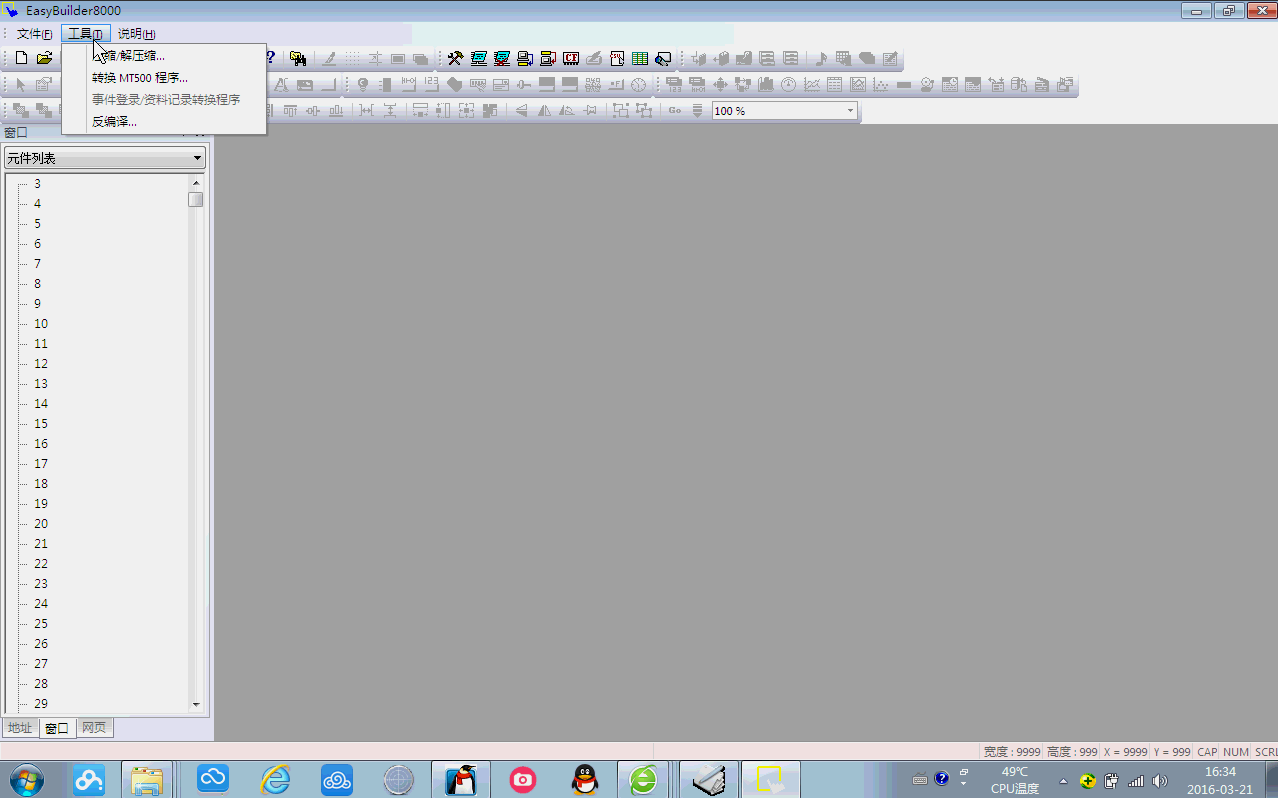This screenshot has width=1280, height=800.
Task: Open the file explorer taskbar icon
Action: (148, 779)
